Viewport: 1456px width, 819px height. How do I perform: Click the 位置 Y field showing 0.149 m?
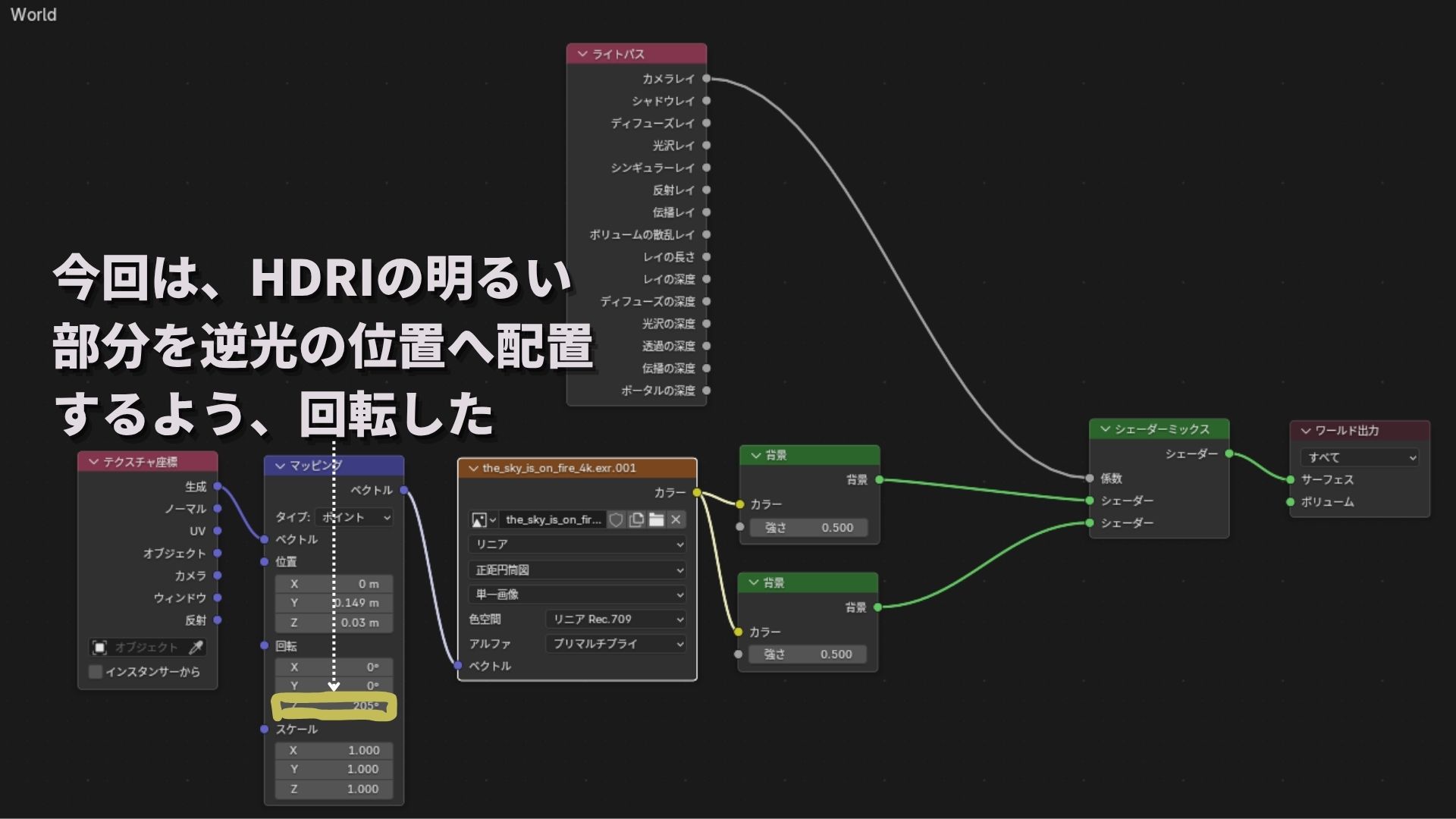point(334,603)
